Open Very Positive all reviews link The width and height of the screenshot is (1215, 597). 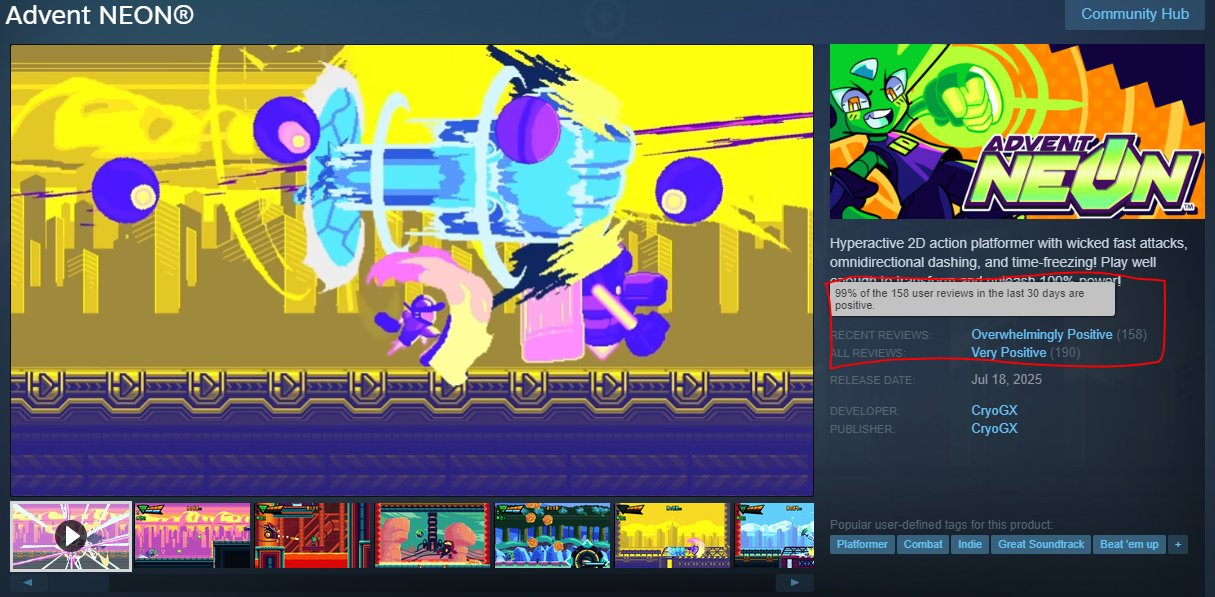tap(1008, 353)
